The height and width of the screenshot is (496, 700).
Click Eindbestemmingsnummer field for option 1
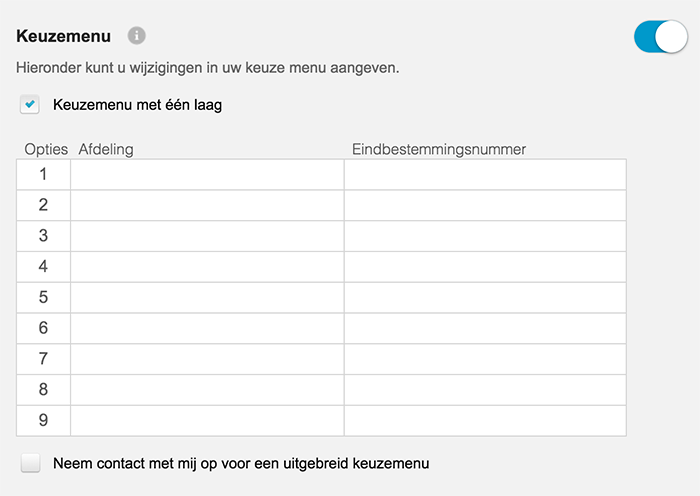(x=485, y=174)
